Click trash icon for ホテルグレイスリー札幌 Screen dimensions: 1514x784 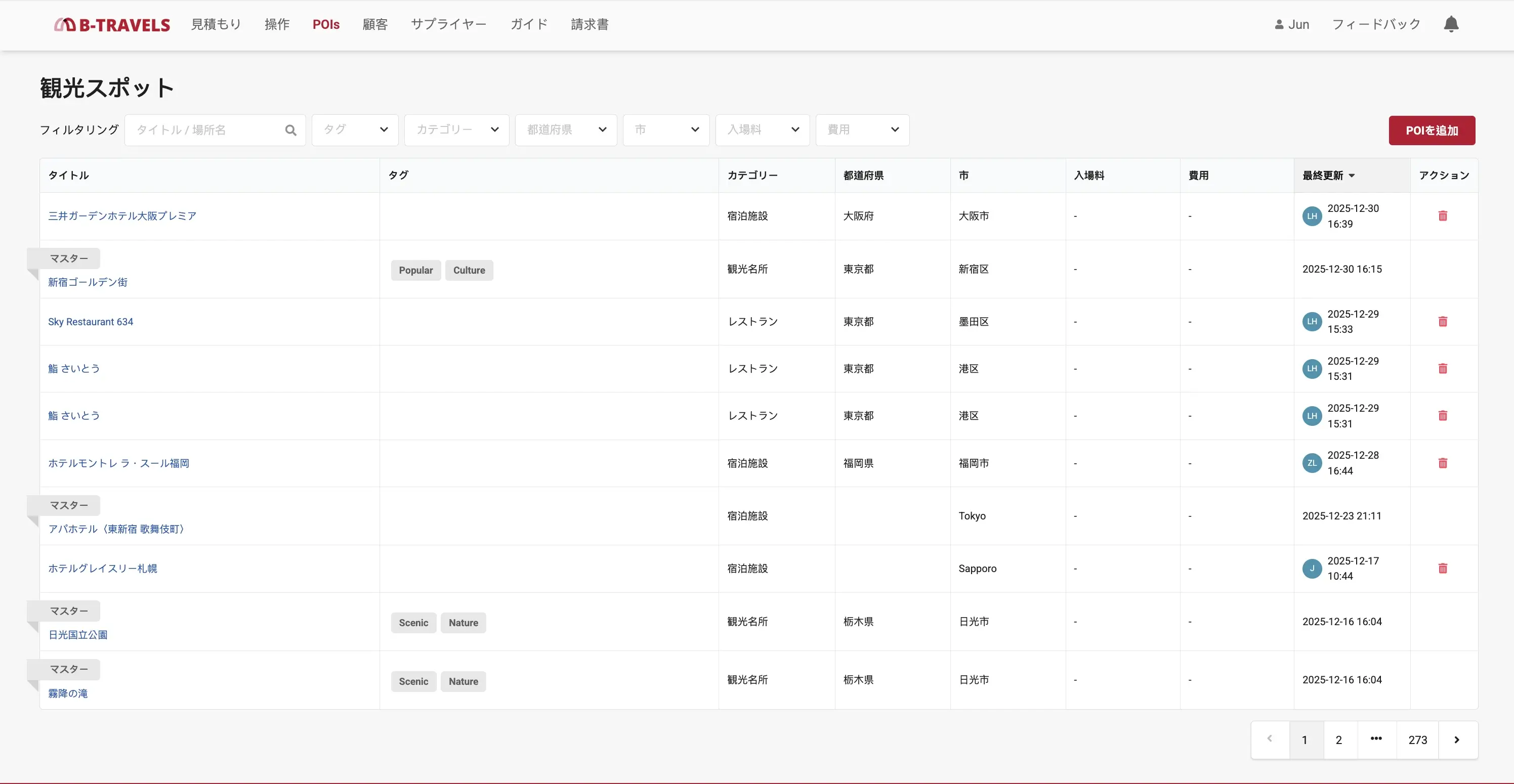point(1442,569)
